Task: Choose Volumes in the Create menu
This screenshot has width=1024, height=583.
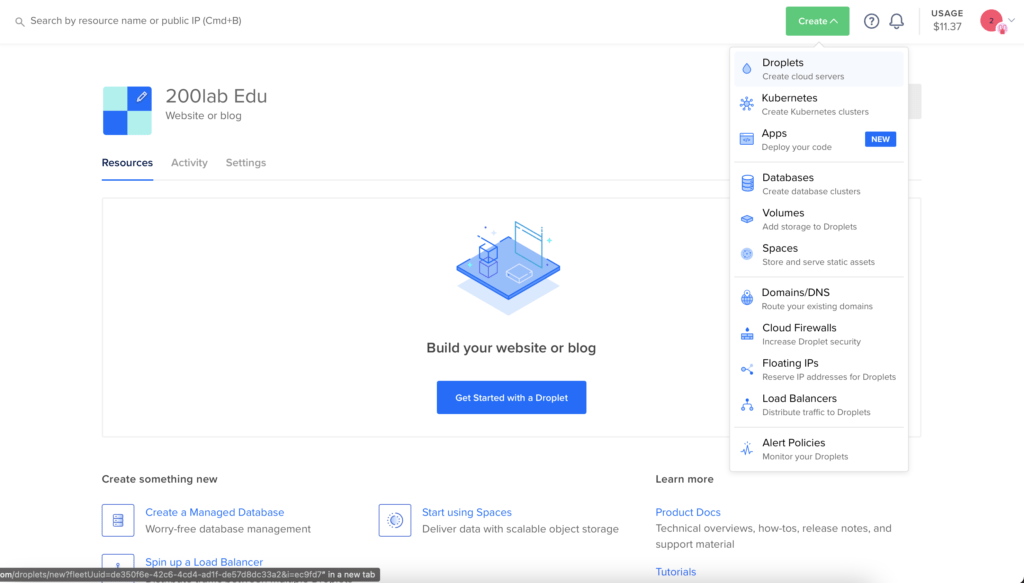Action: tap(819, 219)
